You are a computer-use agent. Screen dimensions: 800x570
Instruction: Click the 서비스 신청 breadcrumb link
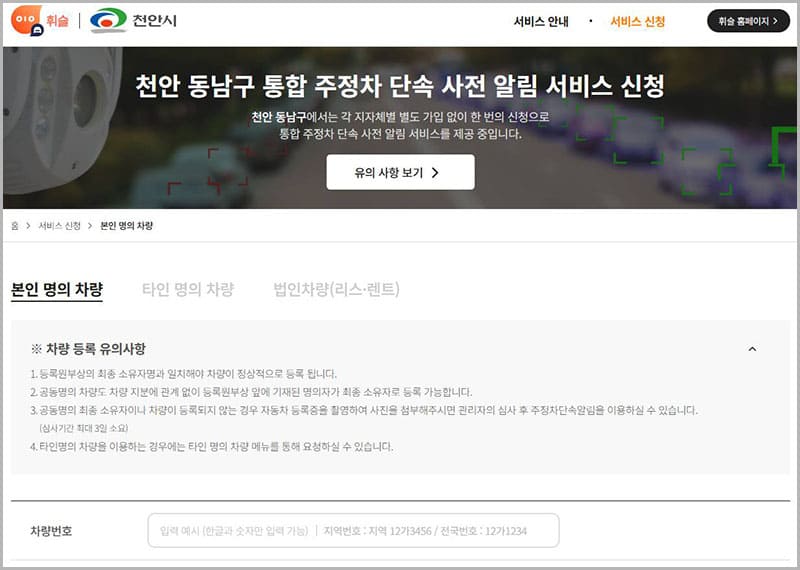[60, 226]
